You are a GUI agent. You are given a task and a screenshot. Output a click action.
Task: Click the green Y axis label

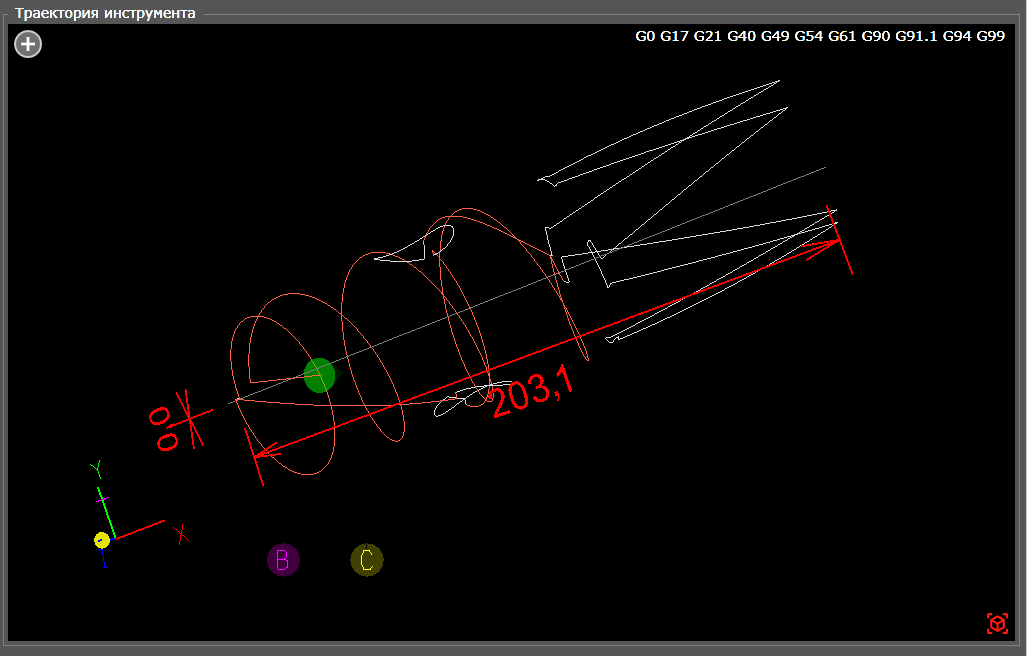pyautogui.click(x=96, y=468)
